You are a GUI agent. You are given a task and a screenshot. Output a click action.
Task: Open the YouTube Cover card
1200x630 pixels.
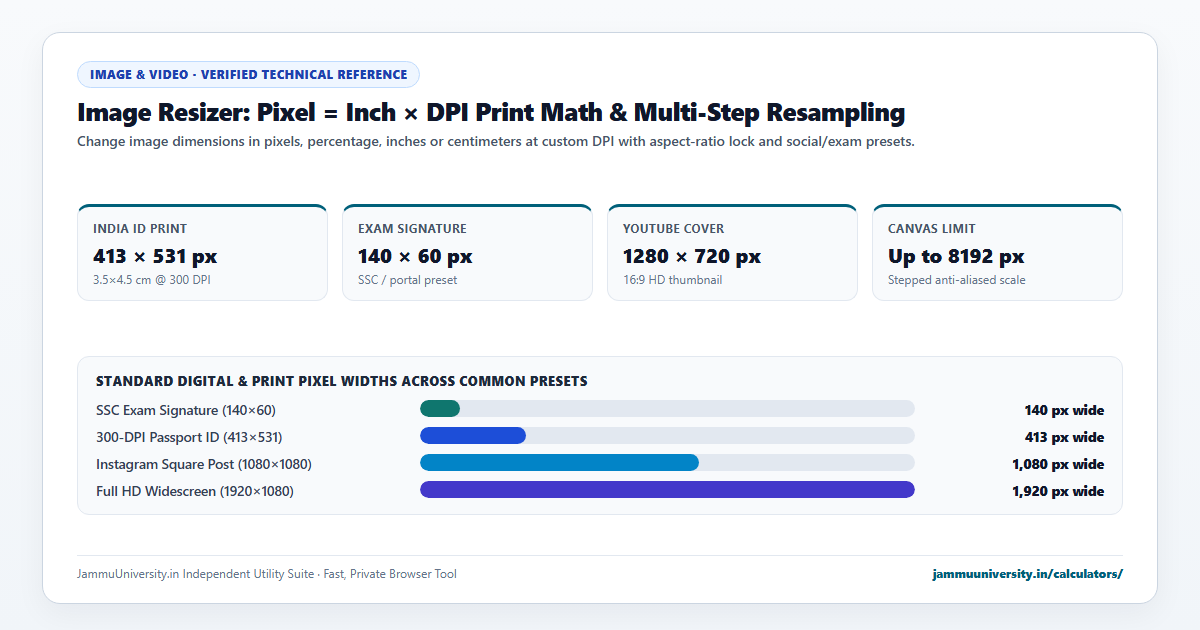(x=732, y=252)
